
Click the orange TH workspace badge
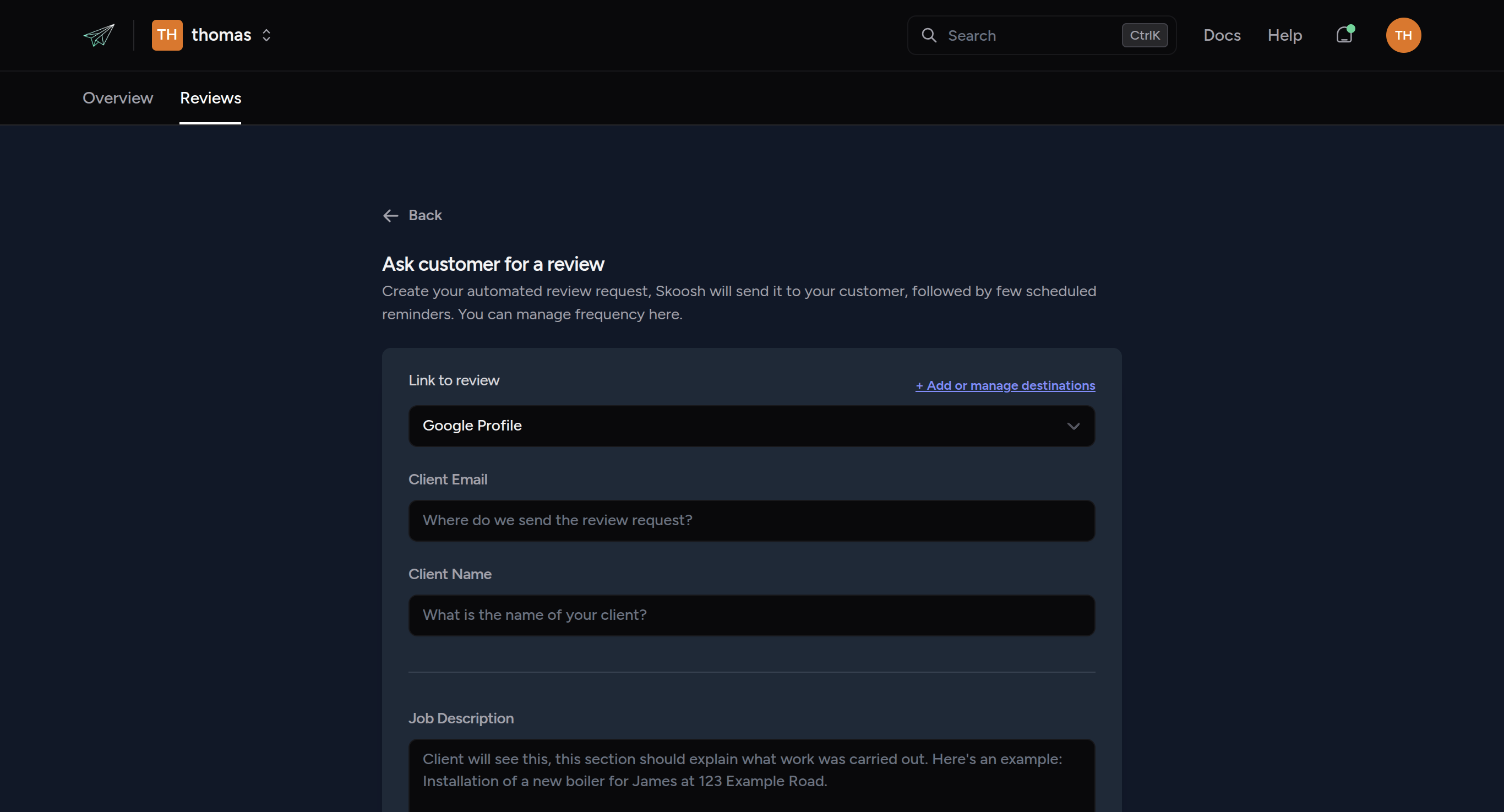[167, 35]
